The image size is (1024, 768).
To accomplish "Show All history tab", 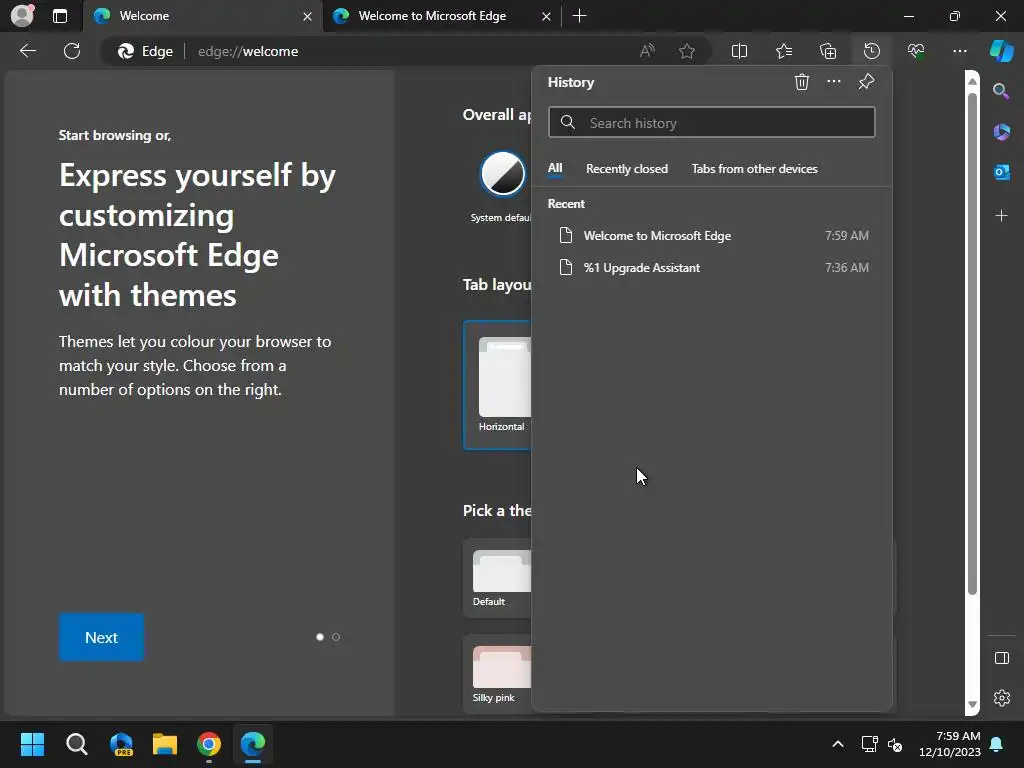I will click(555, 168).
